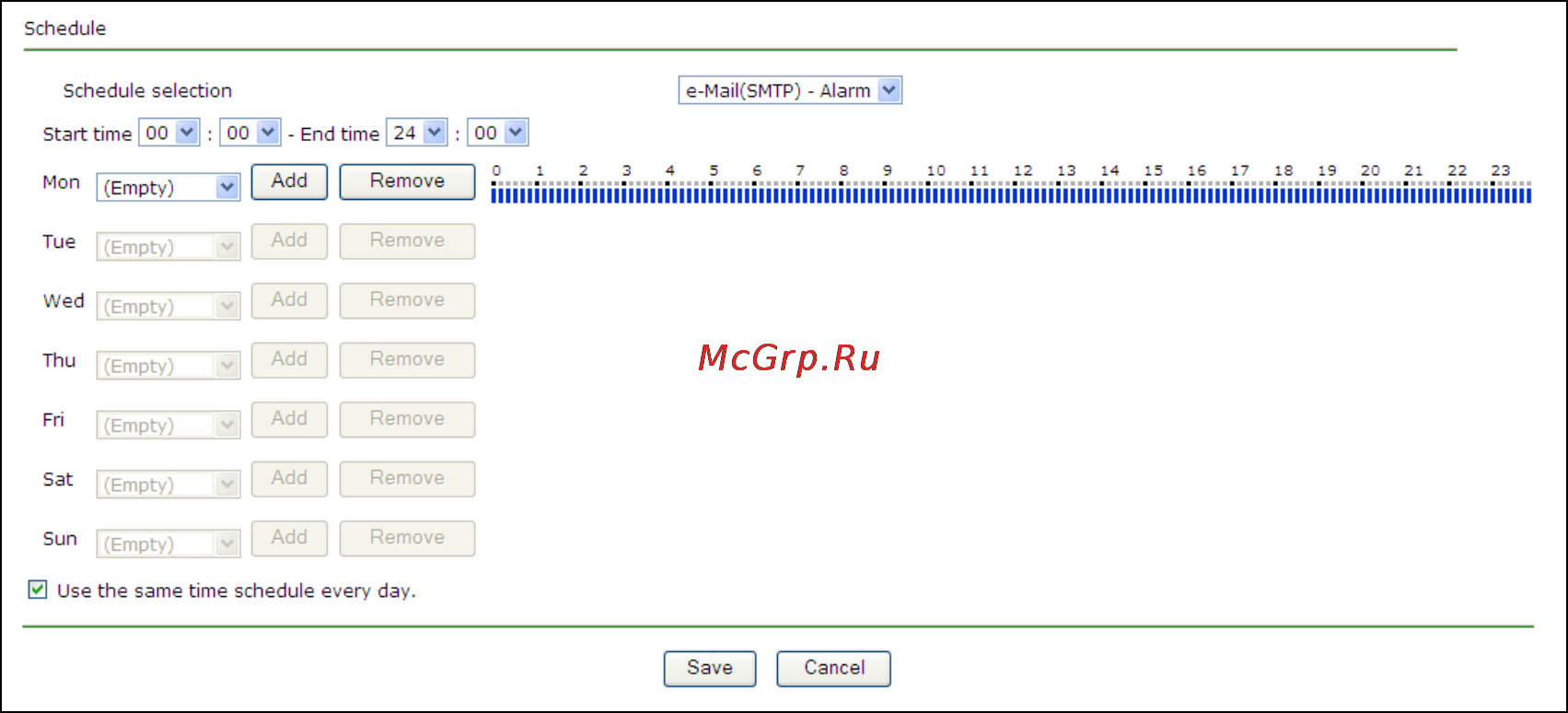Viewport: 1568px width, 713px height.
Task: Expand the Wed (Empty) dropdown
Action: point(168,306)
